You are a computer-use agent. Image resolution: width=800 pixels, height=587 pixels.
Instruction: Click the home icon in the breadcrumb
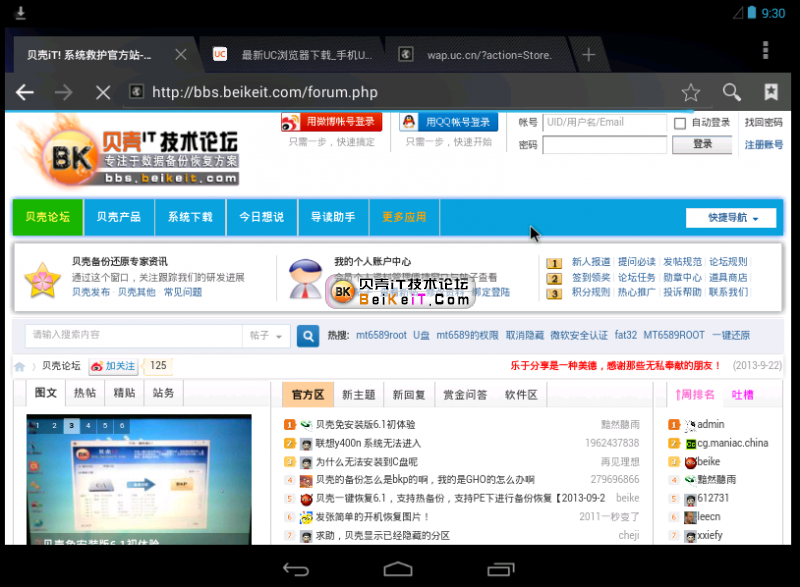tap(19, 366)
